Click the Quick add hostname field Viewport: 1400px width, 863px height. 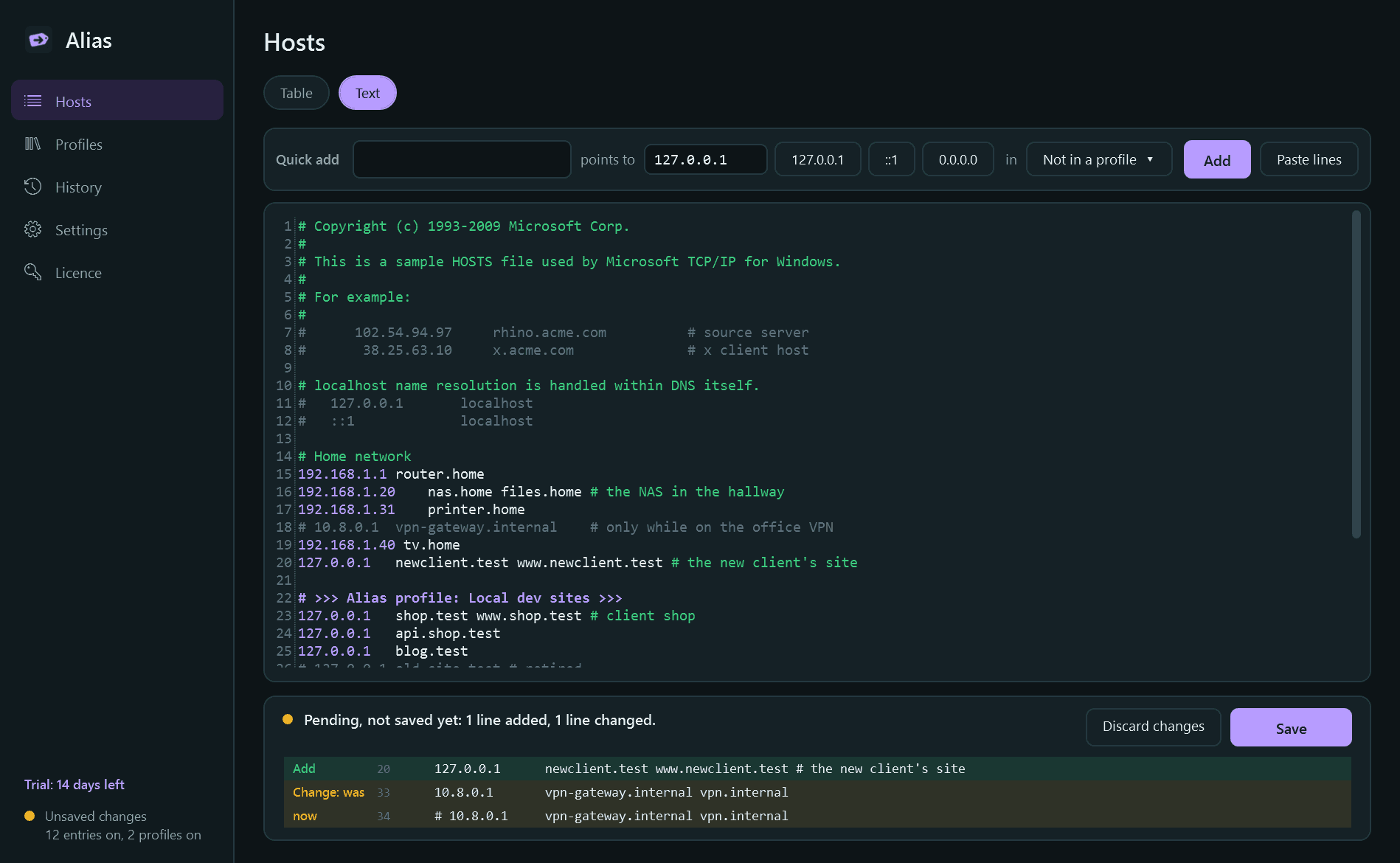(x=462, y=159)
